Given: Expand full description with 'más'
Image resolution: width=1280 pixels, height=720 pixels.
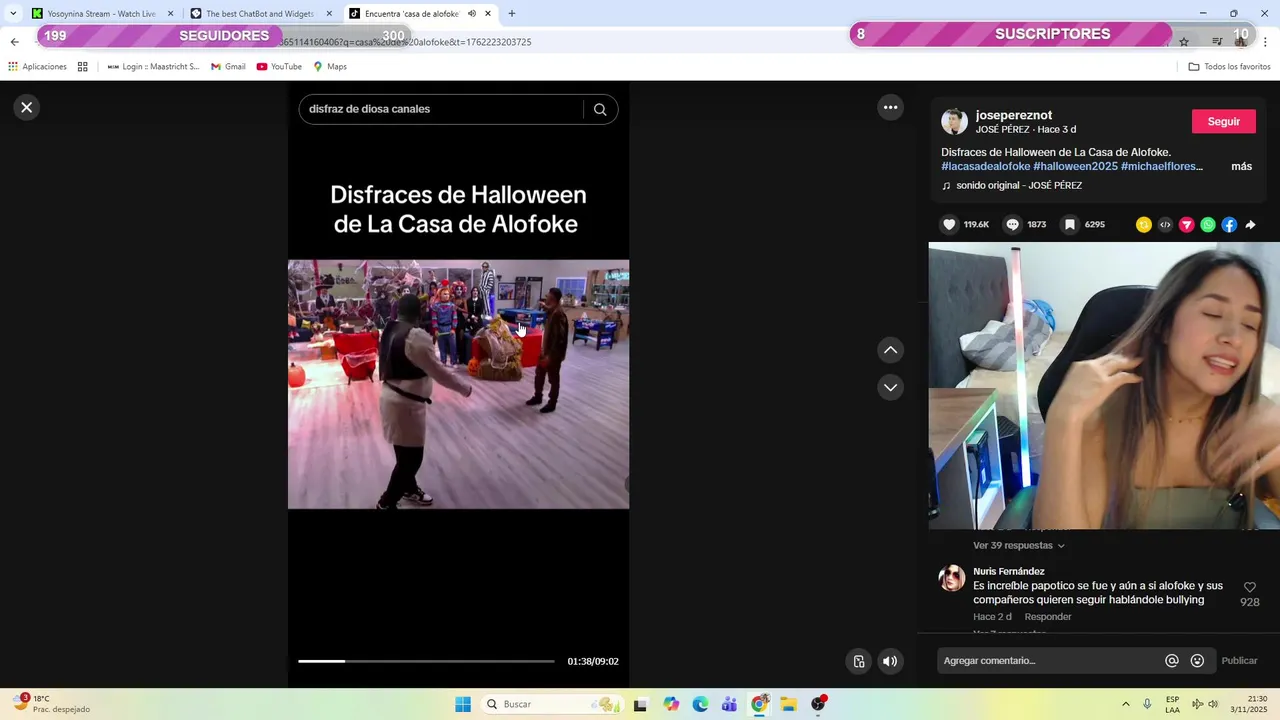Looking at the screenshot, I should click(1242, 166).
